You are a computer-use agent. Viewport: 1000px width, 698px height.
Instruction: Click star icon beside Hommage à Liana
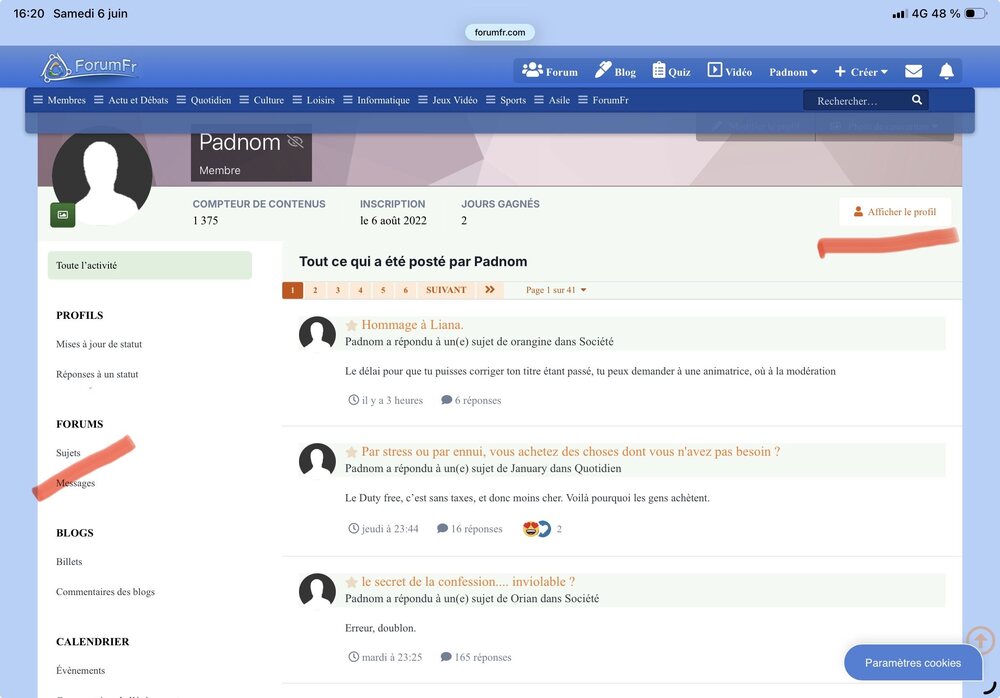(351, 325)
